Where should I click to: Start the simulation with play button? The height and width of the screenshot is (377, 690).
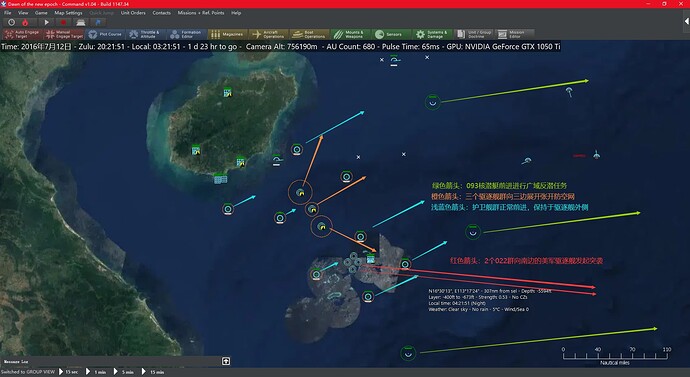[46, 22]
